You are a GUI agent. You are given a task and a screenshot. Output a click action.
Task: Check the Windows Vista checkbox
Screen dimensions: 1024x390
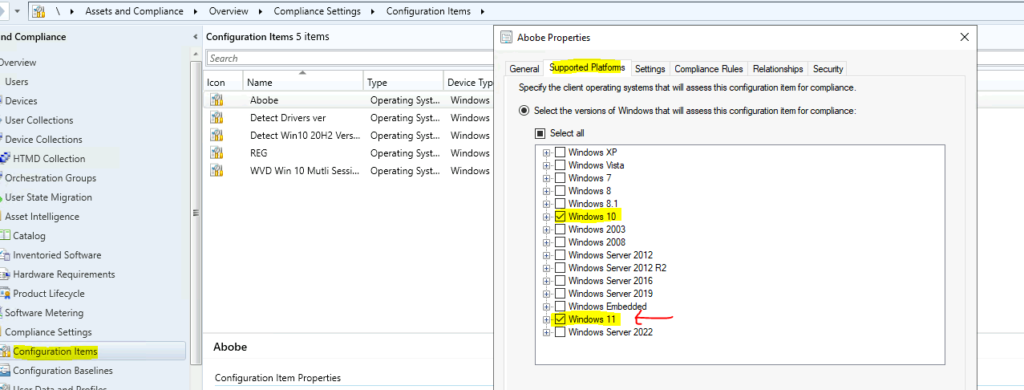point(560,165)
